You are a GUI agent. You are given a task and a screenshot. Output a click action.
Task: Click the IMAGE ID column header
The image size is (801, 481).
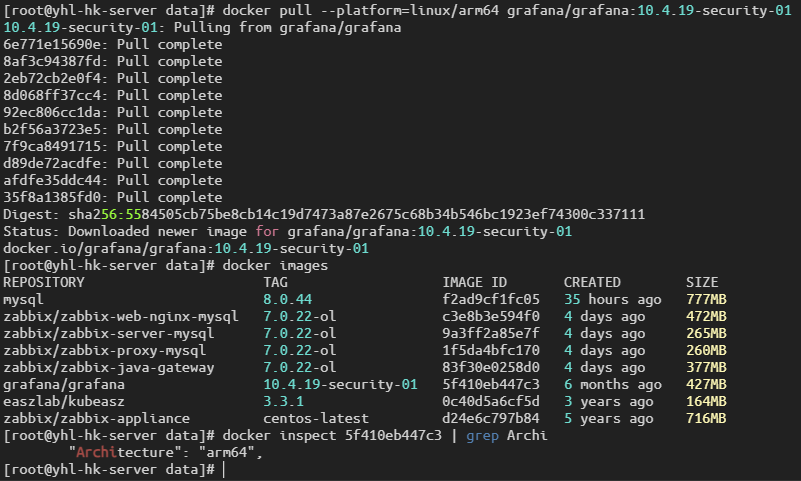coord(475,282)
